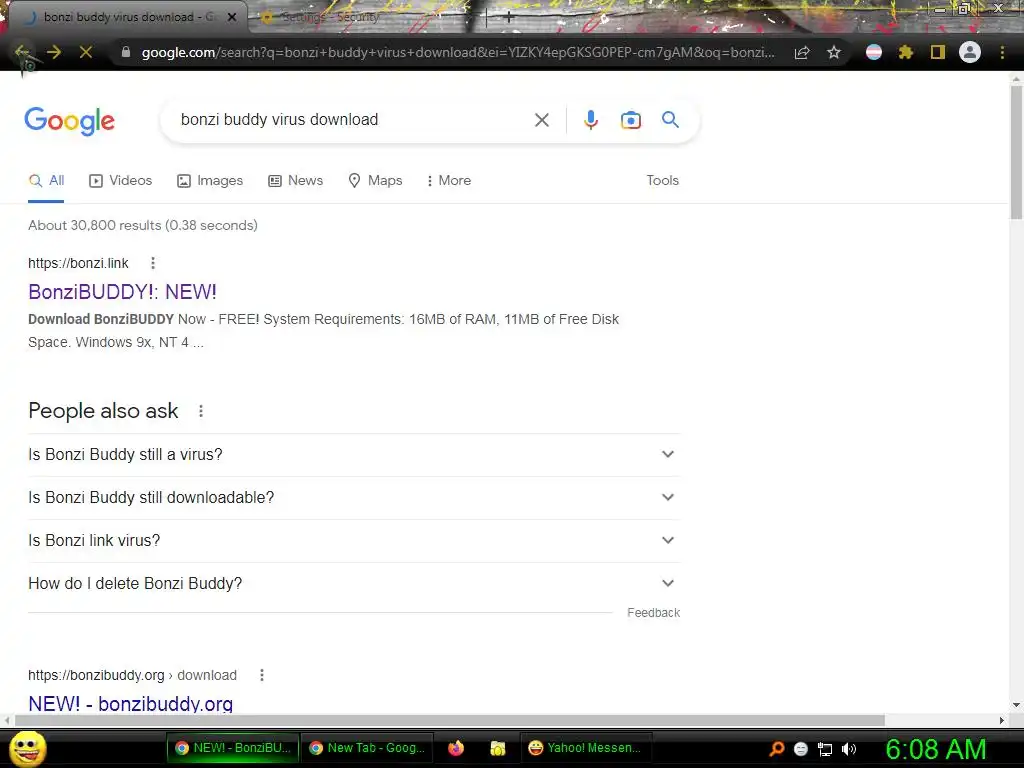The image size is (1024, 768).
Task: Clear the search box with the X
Action: (541, 120)
